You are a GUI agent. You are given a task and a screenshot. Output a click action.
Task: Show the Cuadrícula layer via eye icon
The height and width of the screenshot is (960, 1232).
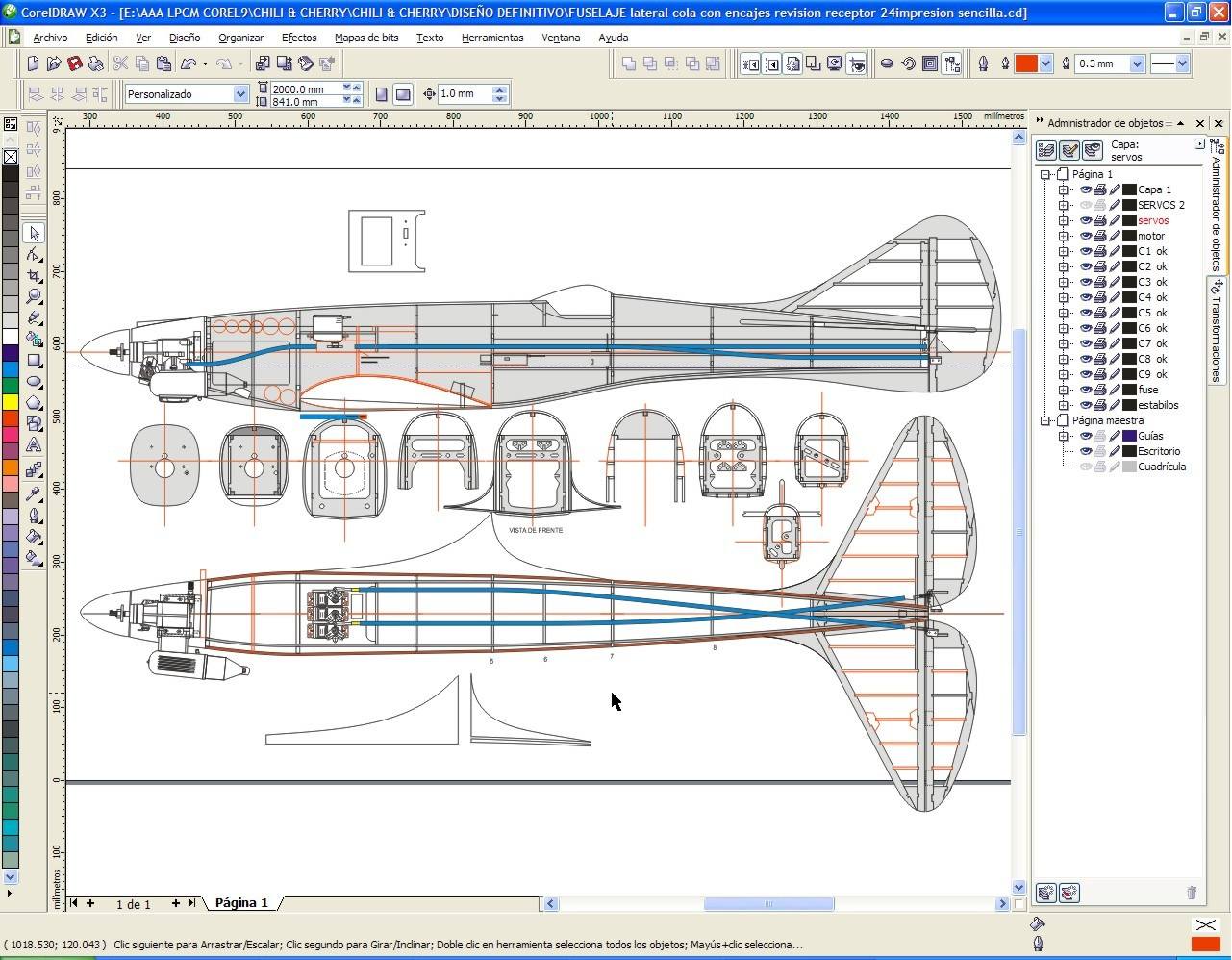(1085, 467)
